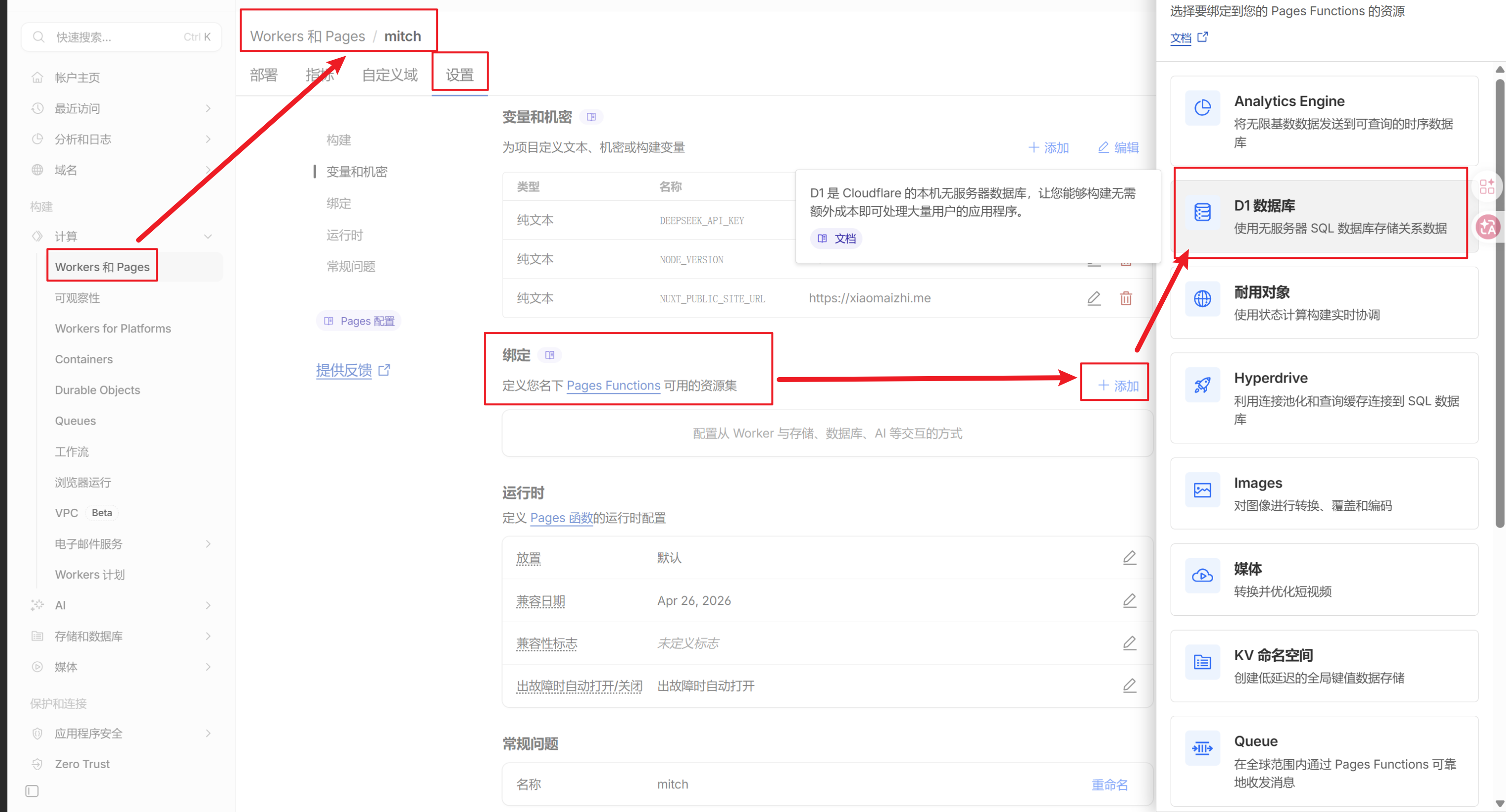
Task: Open Durable Objects in the sidebar
Action: click(98, 390)
